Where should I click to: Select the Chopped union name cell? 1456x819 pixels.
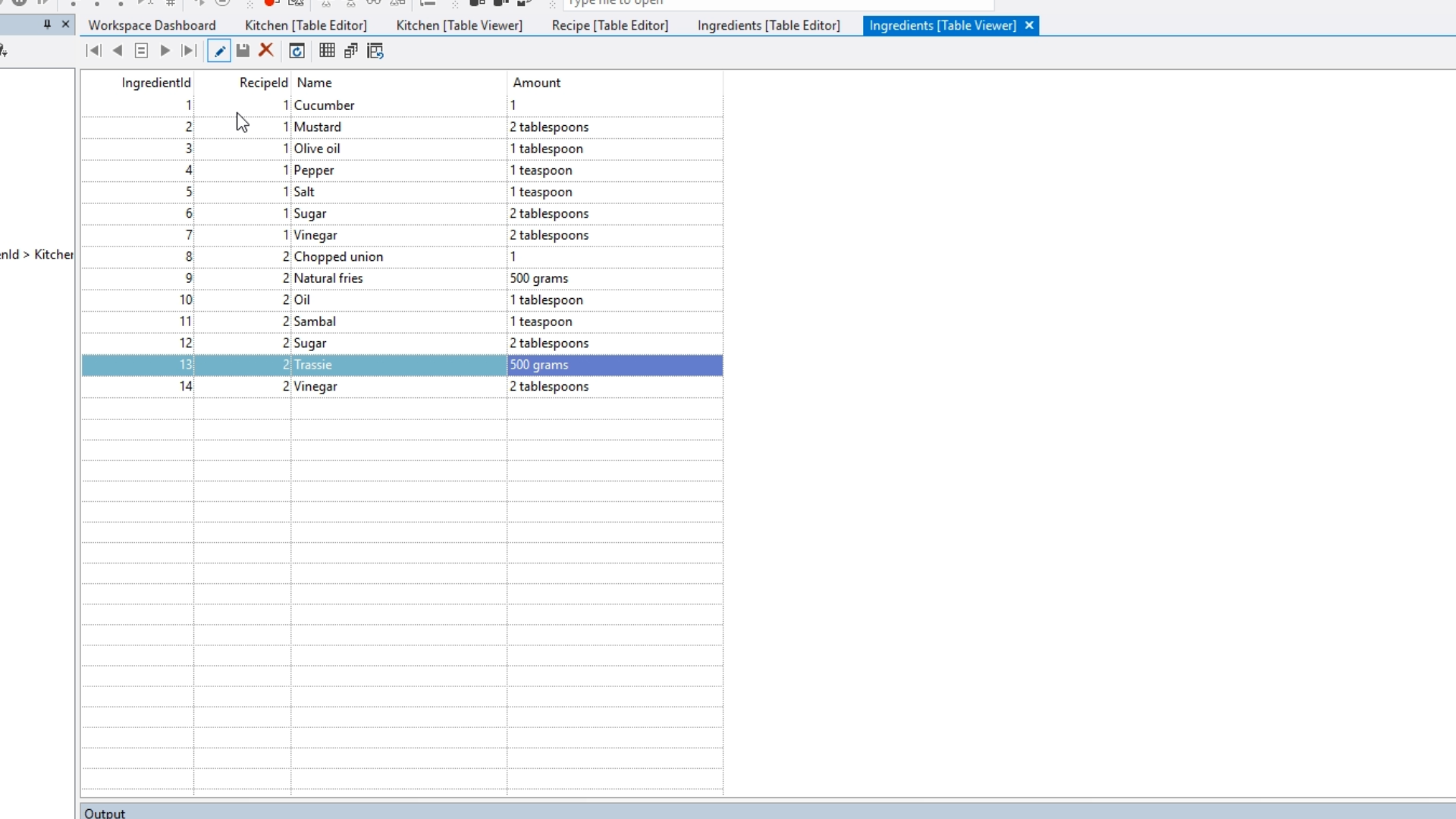coord(338,257)
